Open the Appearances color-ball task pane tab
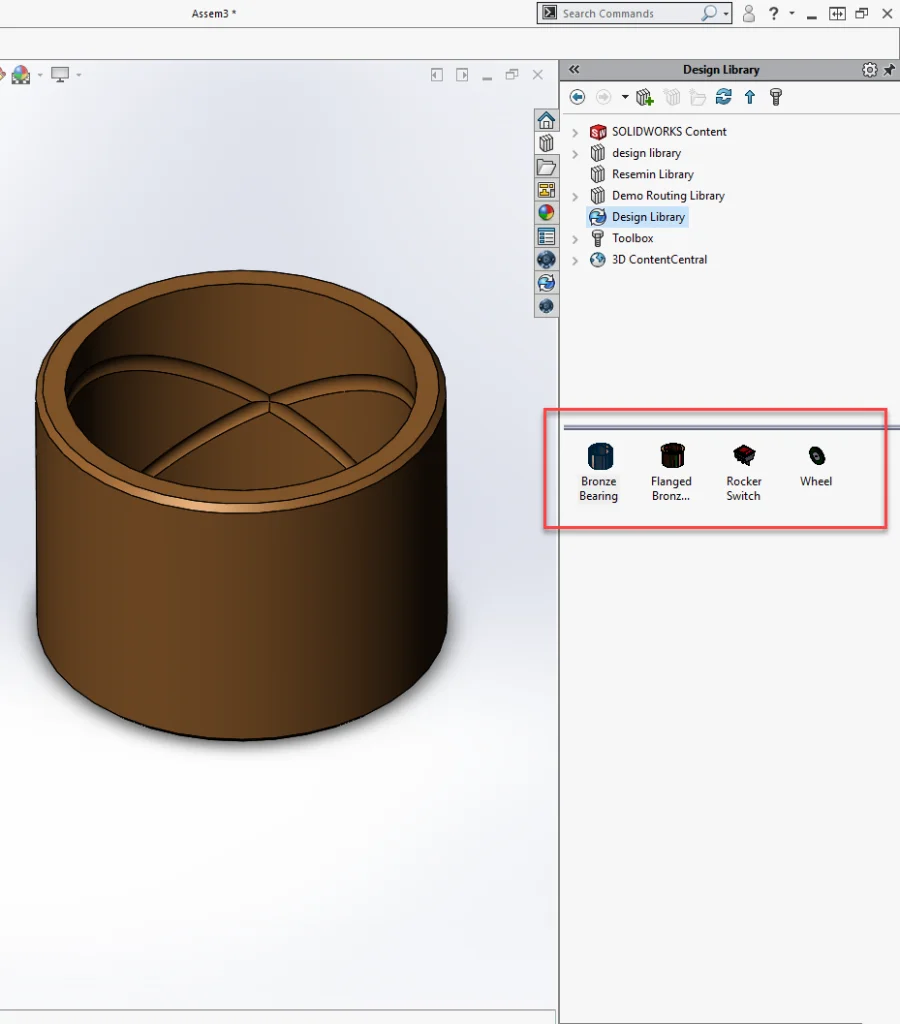The width and height of the screenshot is (900, 1024). [x=546, y=213]
